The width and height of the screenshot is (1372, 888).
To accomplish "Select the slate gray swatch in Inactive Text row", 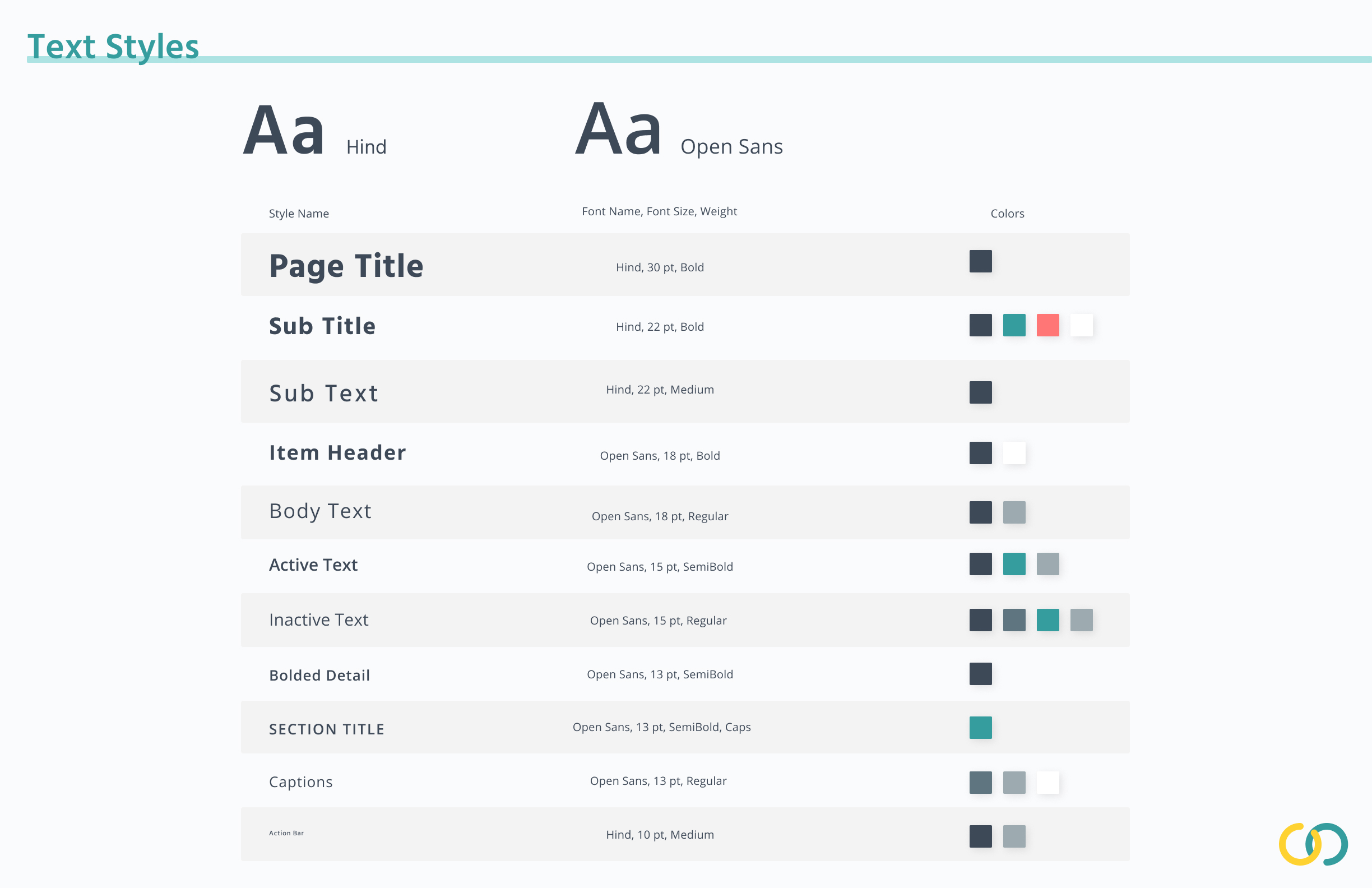I will 1014,621.
